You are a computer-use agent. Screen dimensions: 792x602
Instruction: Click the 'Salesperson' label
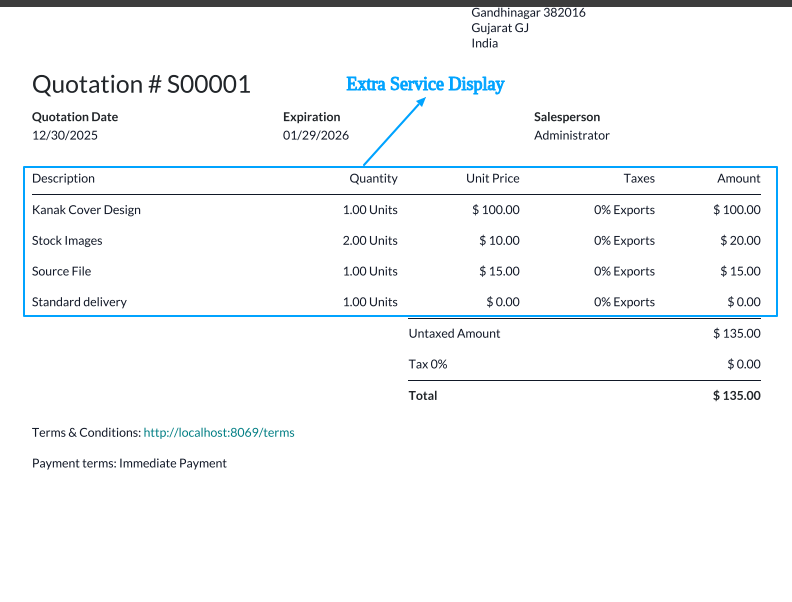[x=567, y=117]
